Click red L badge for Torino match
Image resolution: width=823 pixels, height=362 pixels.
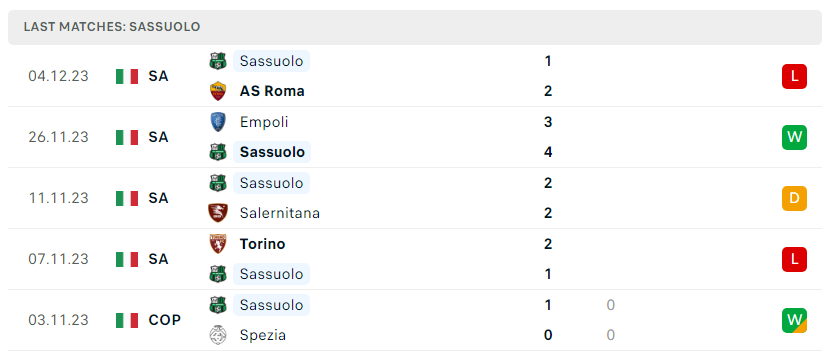(794, 259)
